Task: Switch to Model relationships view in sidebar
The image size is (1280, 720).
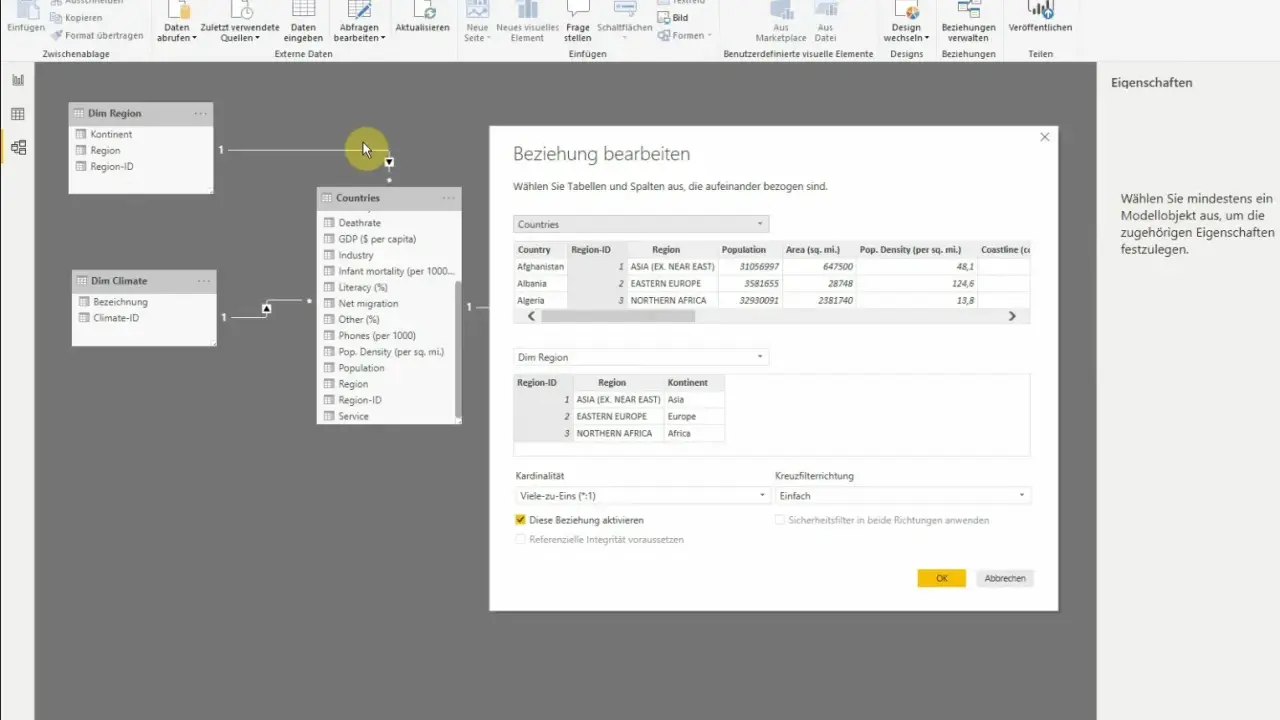Action: point(18,148)
